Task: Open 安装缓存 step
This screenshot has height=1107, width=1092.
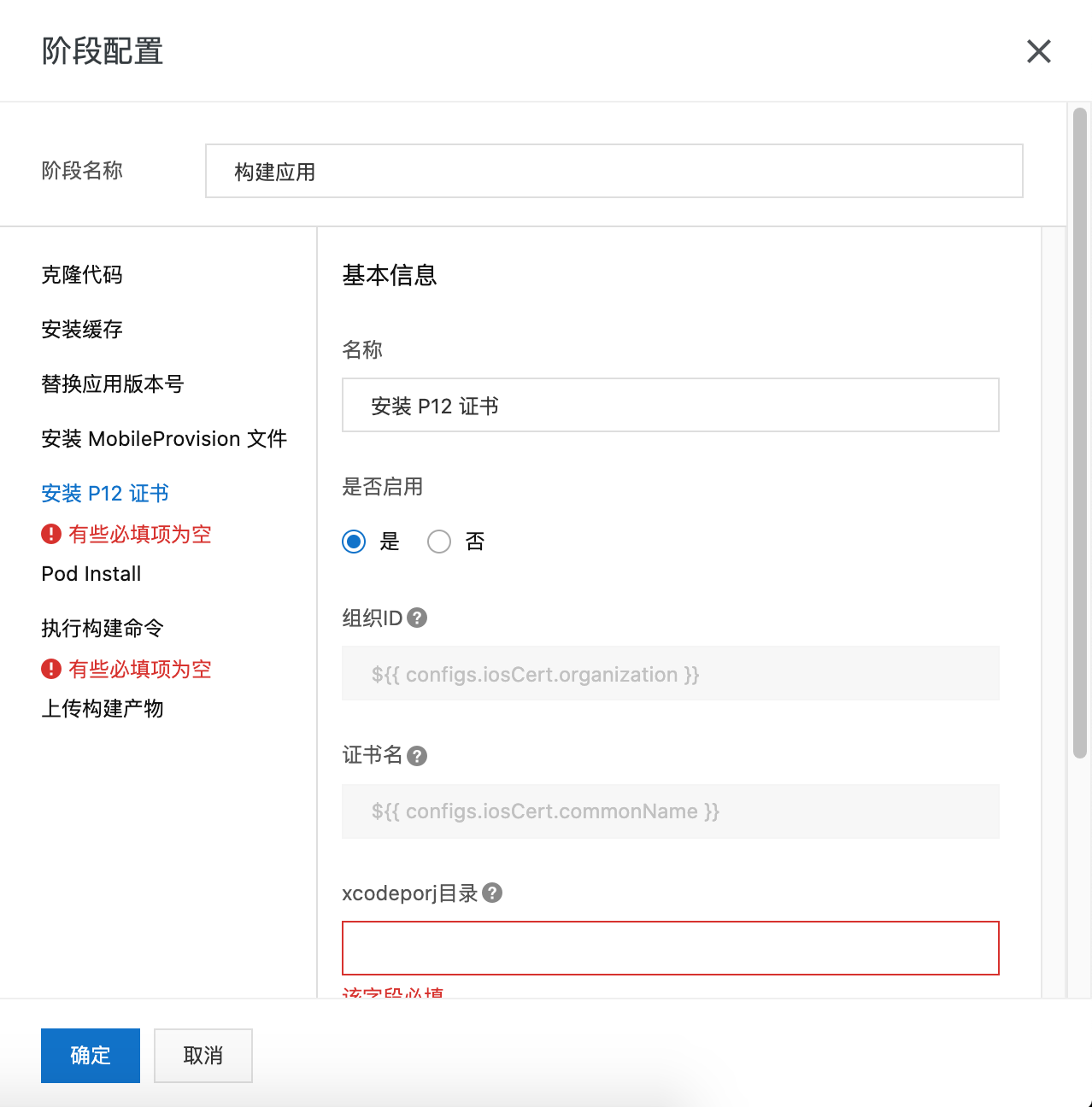Action: [82, 330]
